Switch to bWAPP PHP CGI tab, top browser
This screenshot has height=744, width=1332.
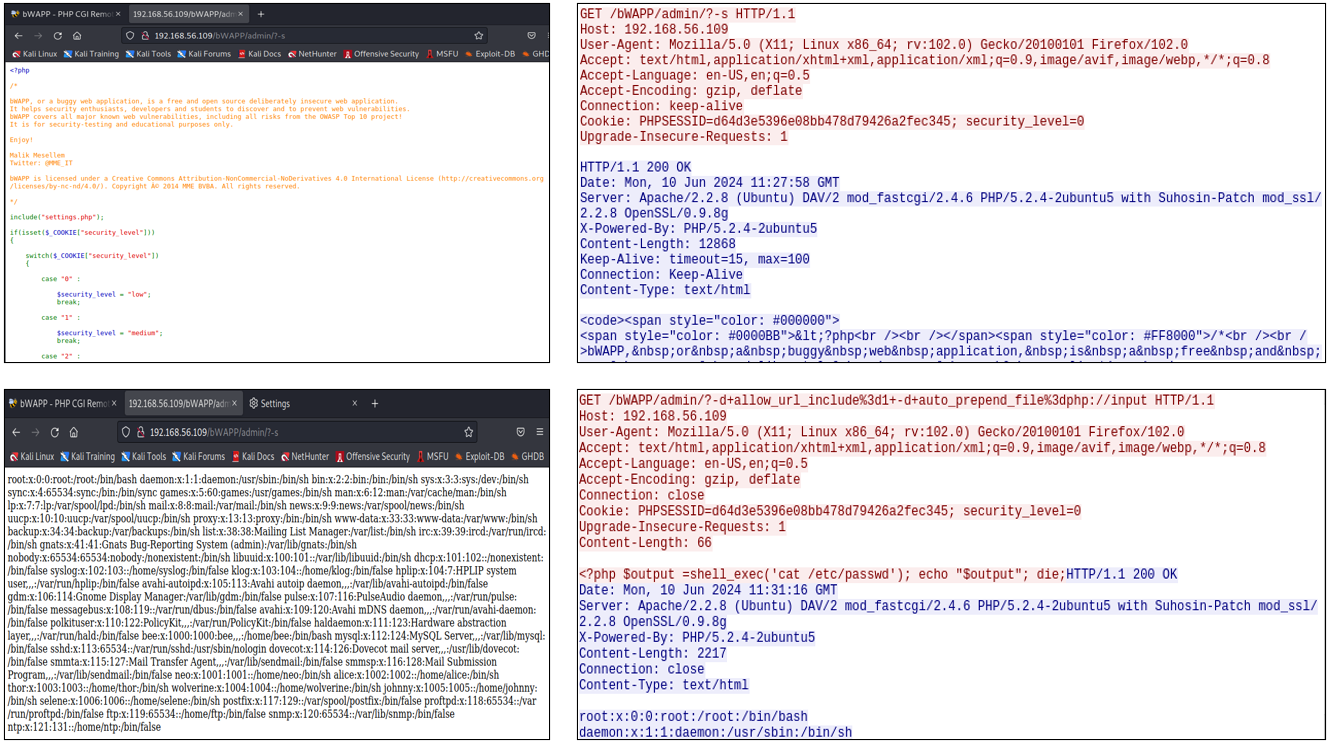pos(64,14)
